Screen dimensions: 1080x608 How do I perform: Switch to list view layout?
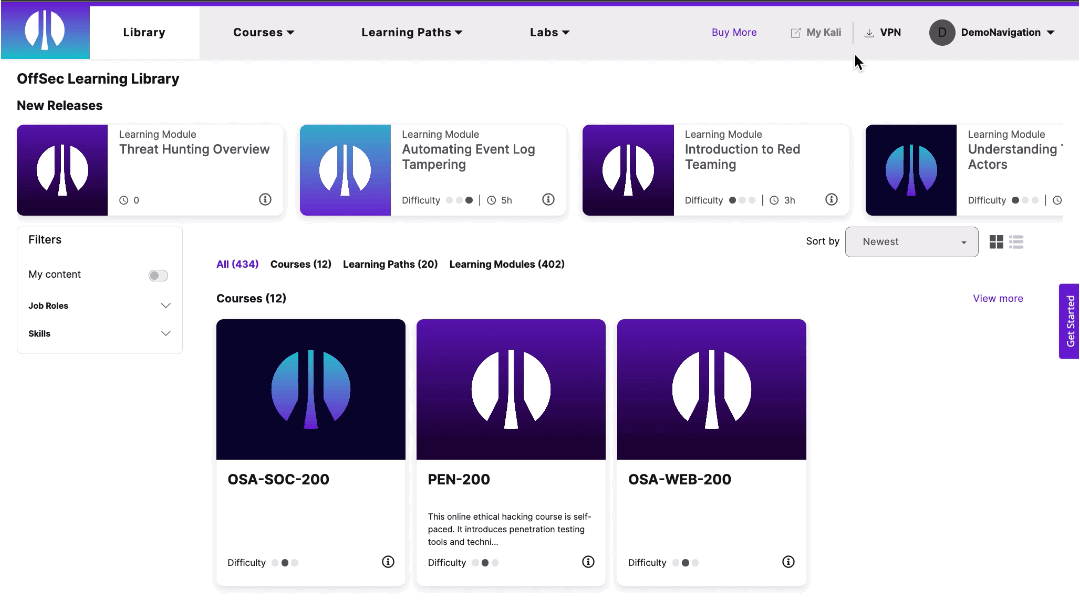pos(1016,242)
